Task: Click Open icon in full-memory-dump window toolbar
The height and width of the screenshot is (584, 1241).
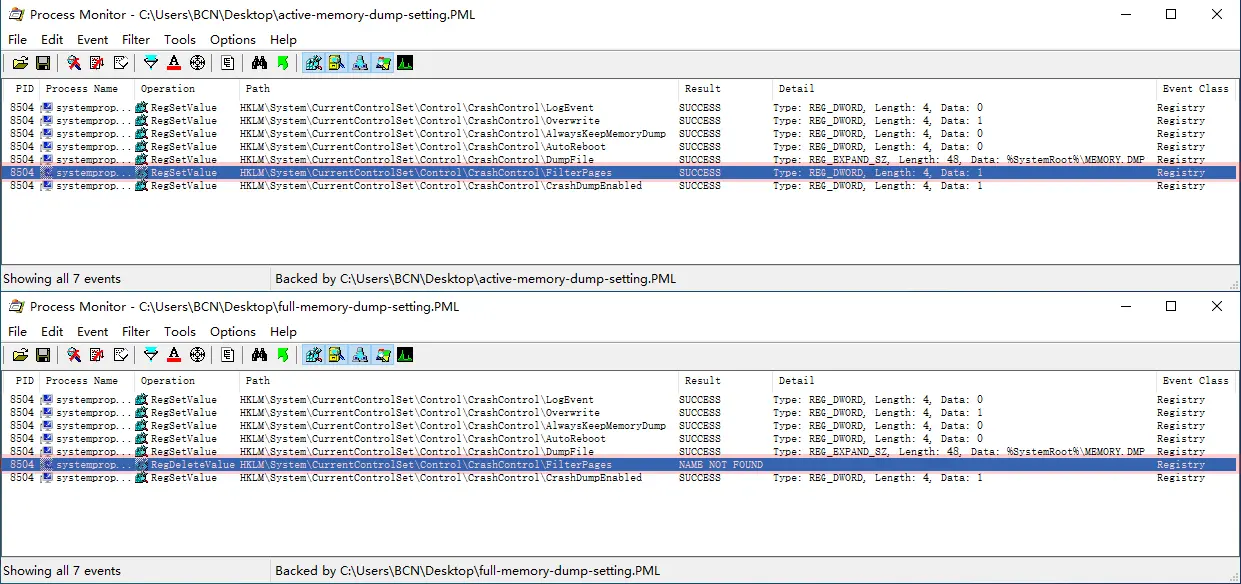Action: pyautogui.click(x=20, y=355)
